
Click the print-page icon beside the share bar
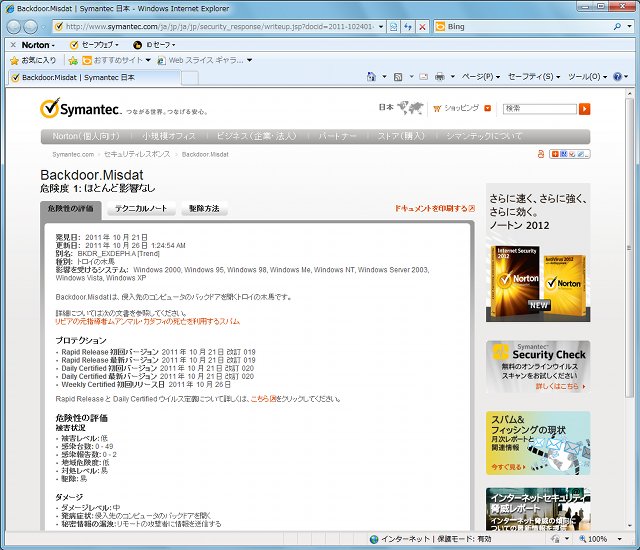coord(541,154)
